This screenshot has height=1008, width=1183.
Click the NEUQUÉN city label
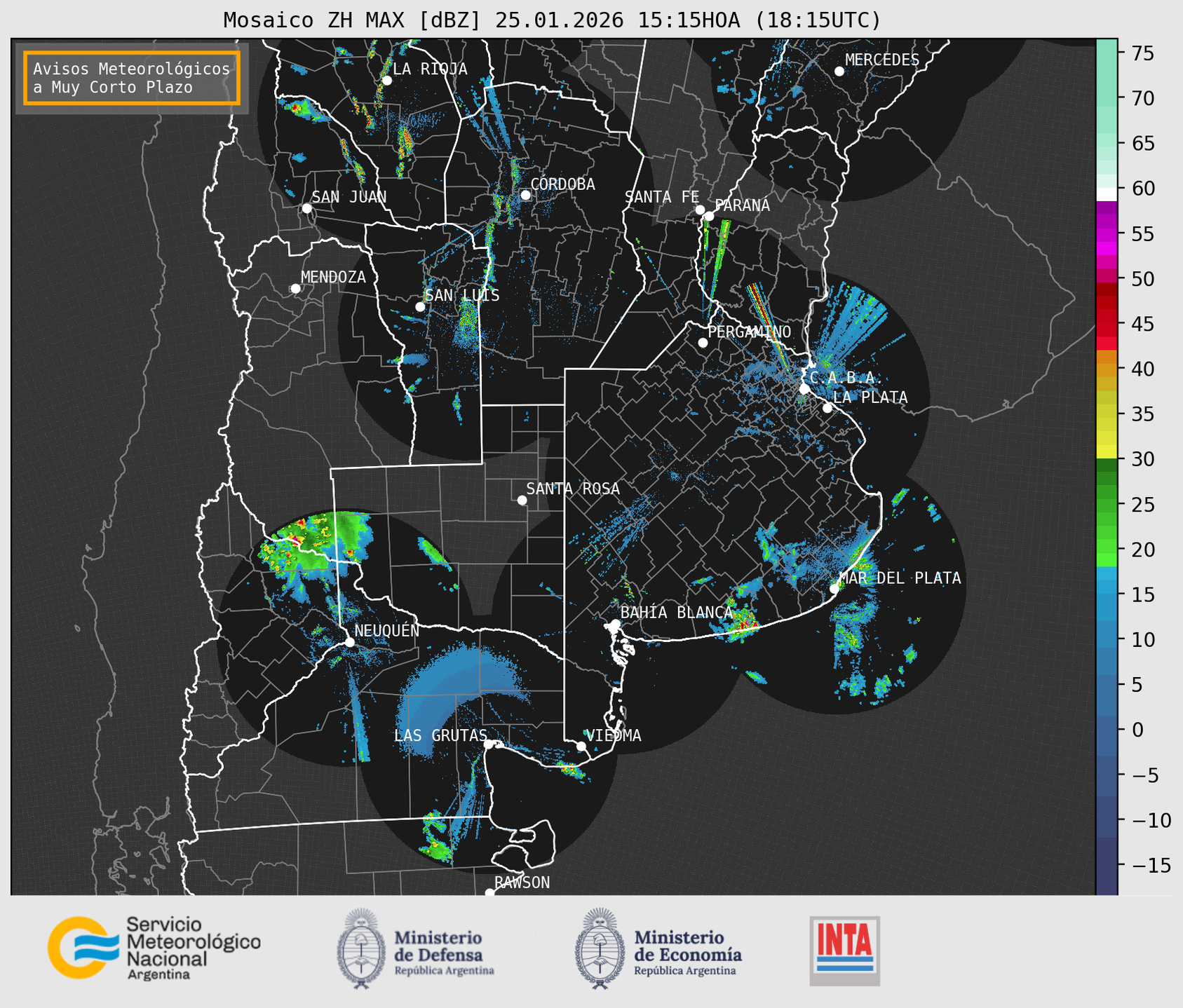tap(386, 630)
